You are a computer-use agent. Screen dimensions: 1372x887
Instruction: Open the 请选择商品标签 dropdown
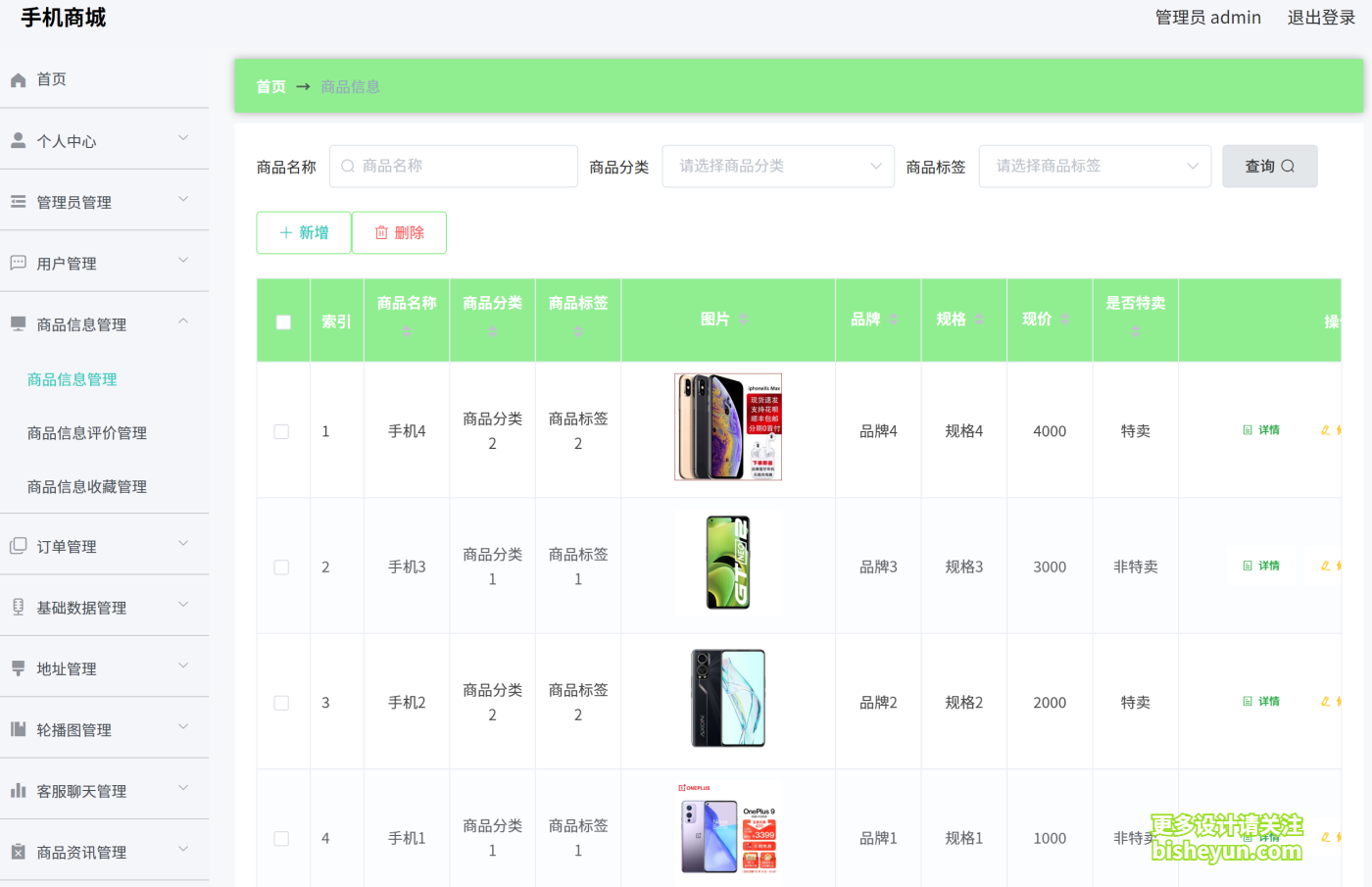click(1094, 166)
